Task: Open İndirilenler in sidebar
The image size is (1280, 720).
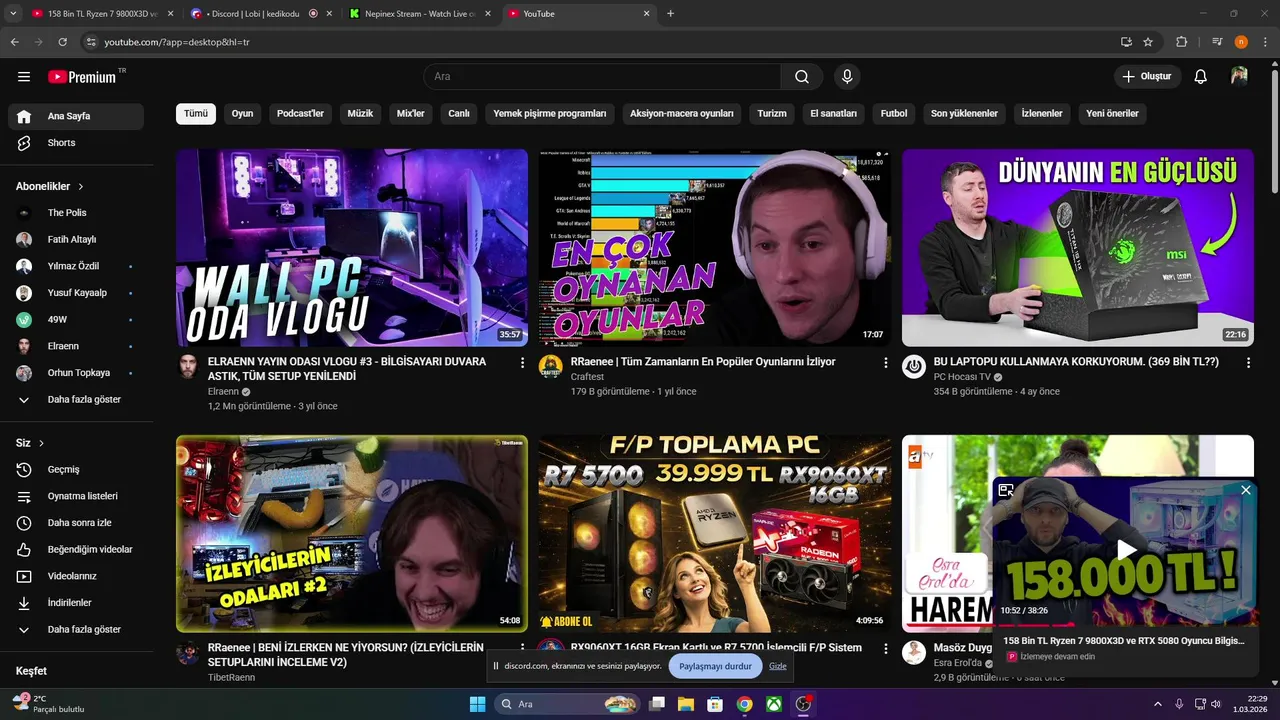Action: pyautogui.click(x=76, y=603)
